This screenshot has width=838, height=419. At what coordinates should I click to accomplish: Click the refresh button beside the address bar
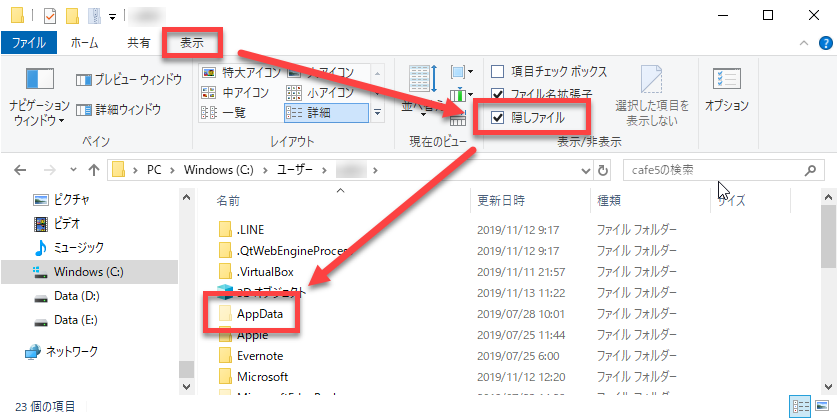[601, 169]
